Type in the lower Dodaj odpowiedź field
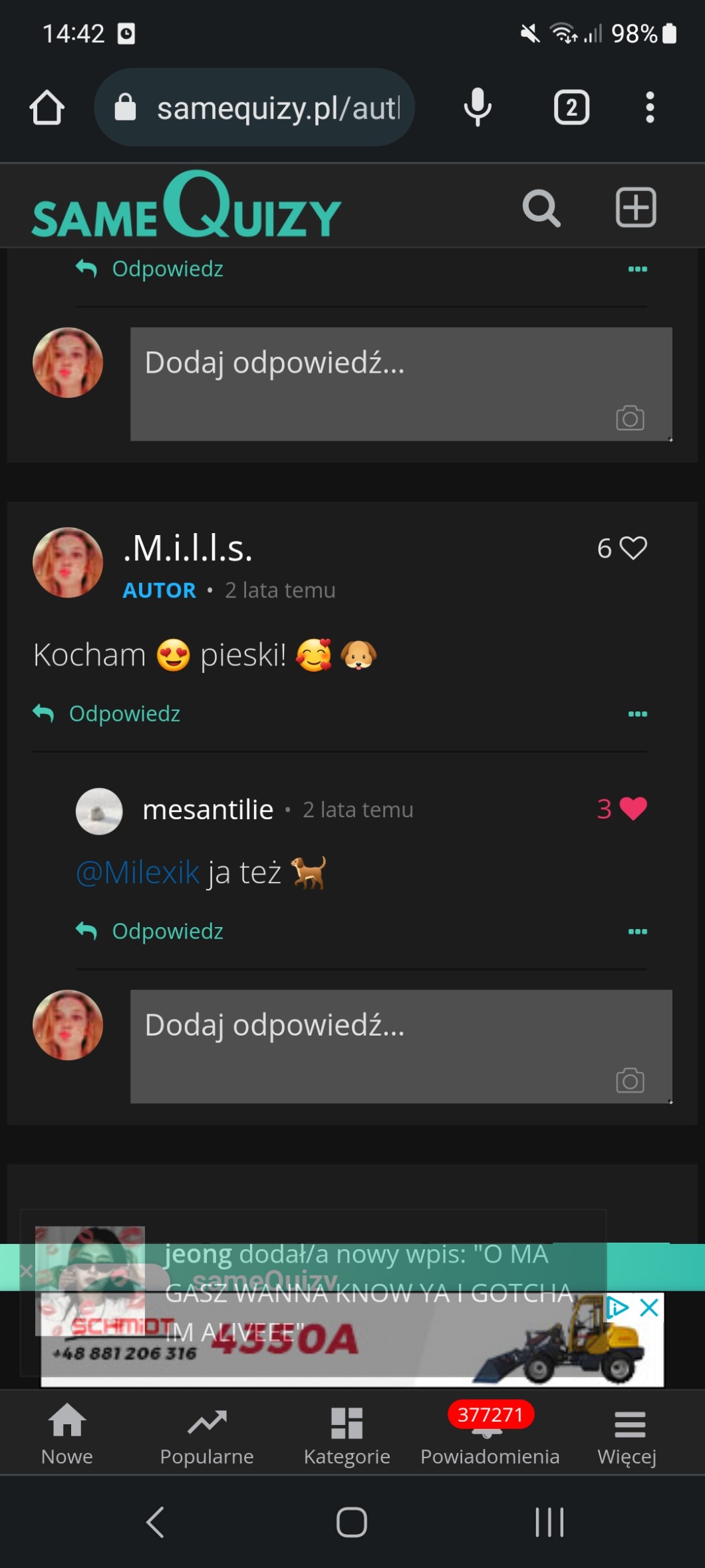This screenshot has height=1568, width=705. [372, 1038]
